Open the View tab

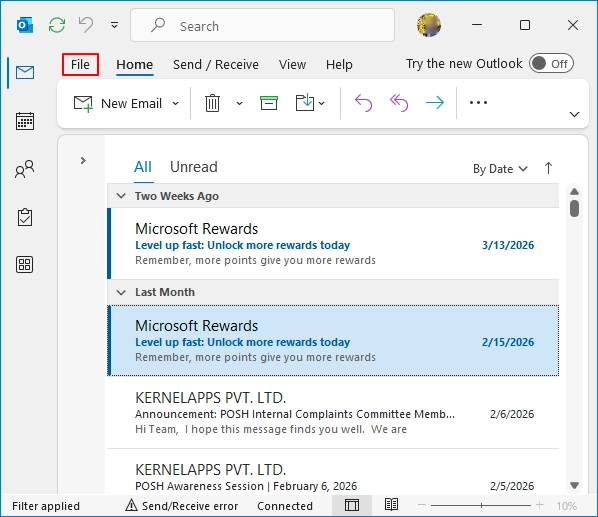292,64
